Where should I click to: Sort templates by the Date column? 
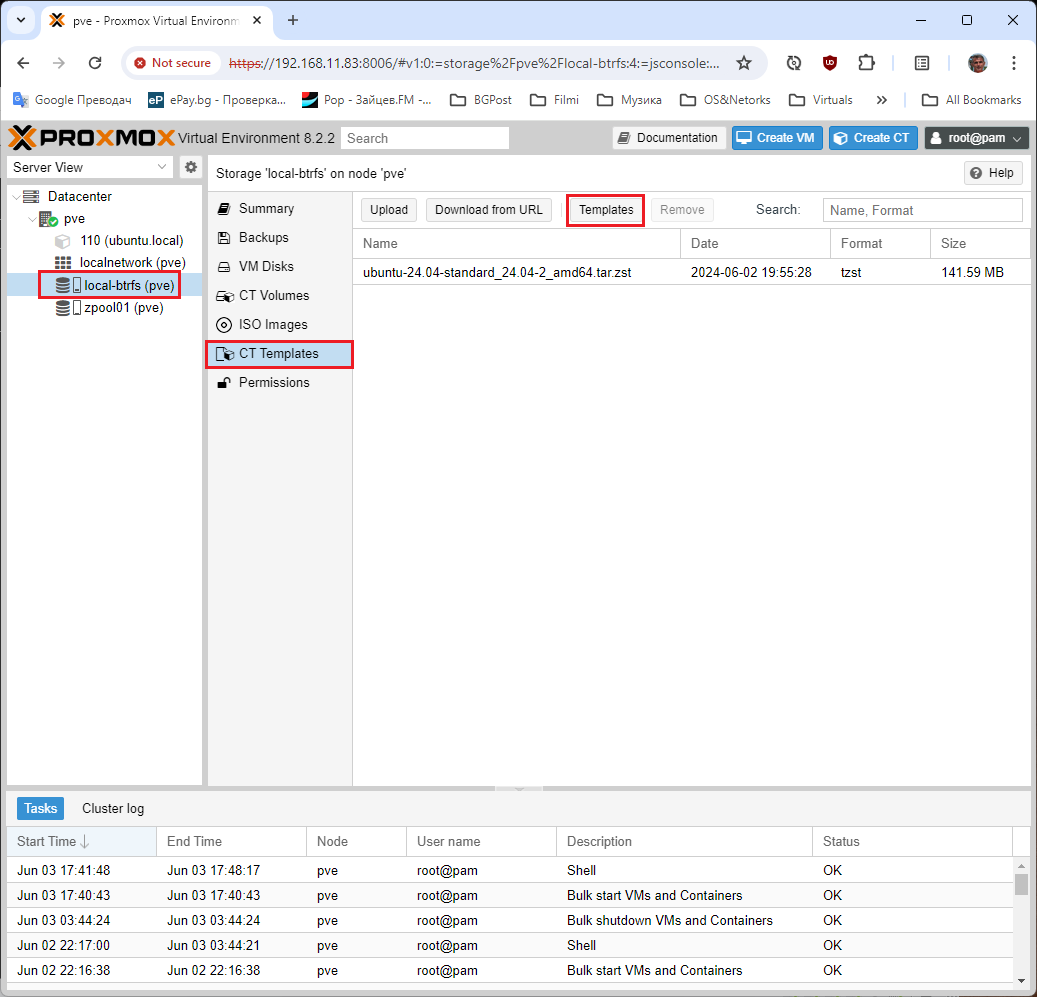click(x=755, y=243)
